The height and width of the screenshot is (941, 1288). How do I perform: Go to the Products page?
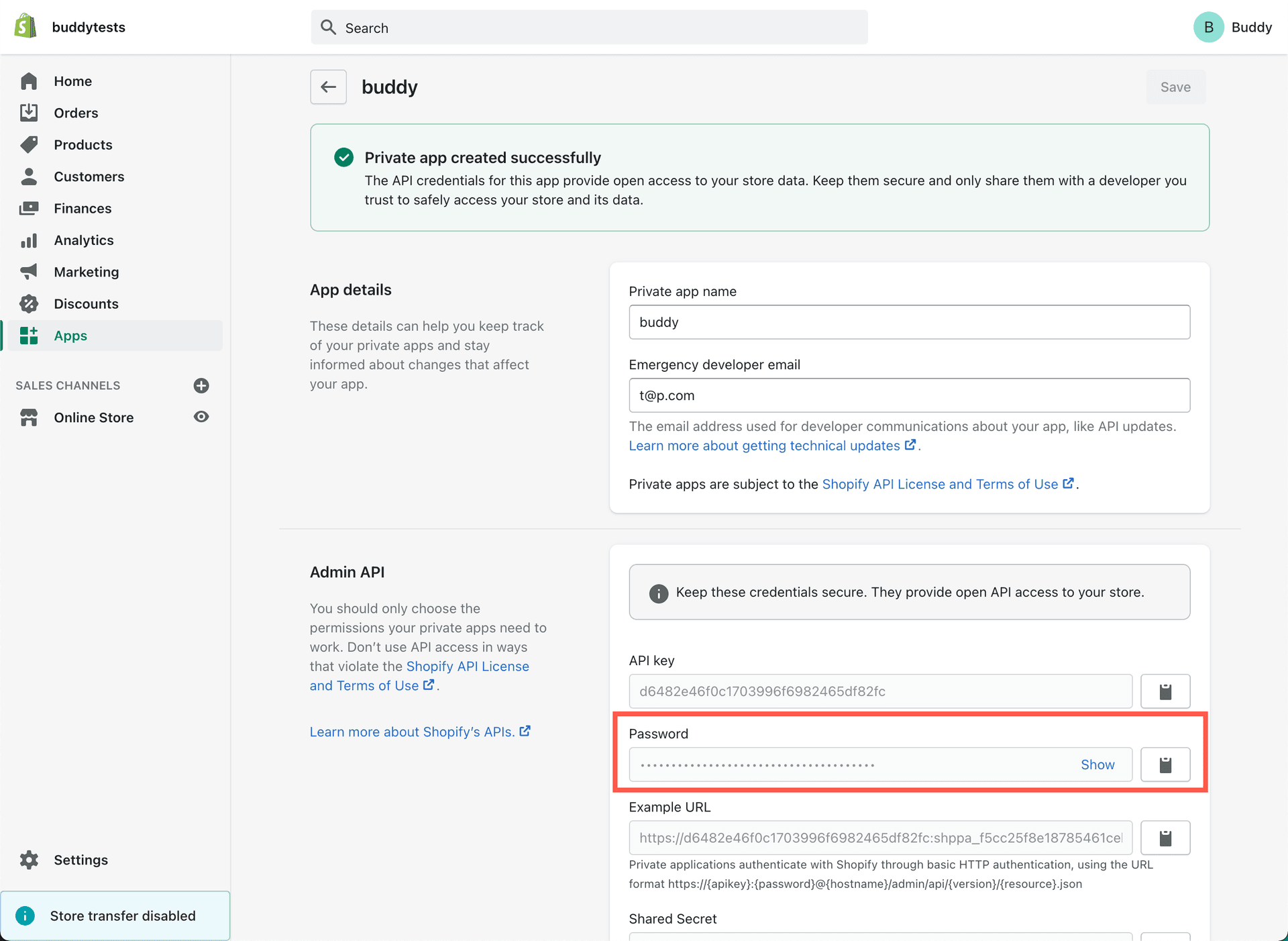click(x=83, y=145)
